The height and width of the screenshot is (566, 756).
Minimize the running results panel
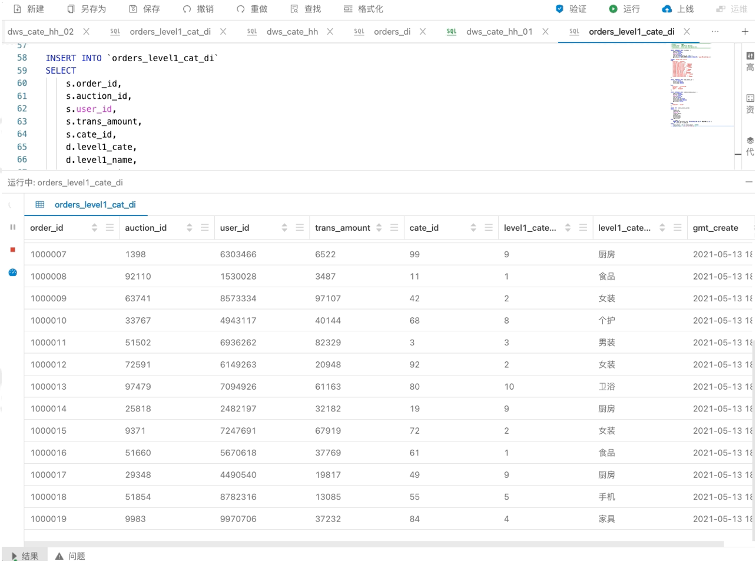pyautogui.click(x=749, y=182)
